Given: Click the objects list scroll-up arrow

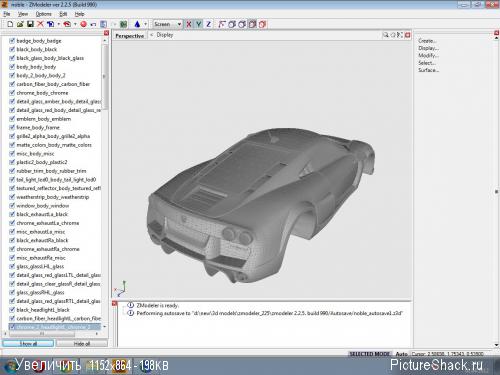Looking at the screenshot, I should pos(105,41).
